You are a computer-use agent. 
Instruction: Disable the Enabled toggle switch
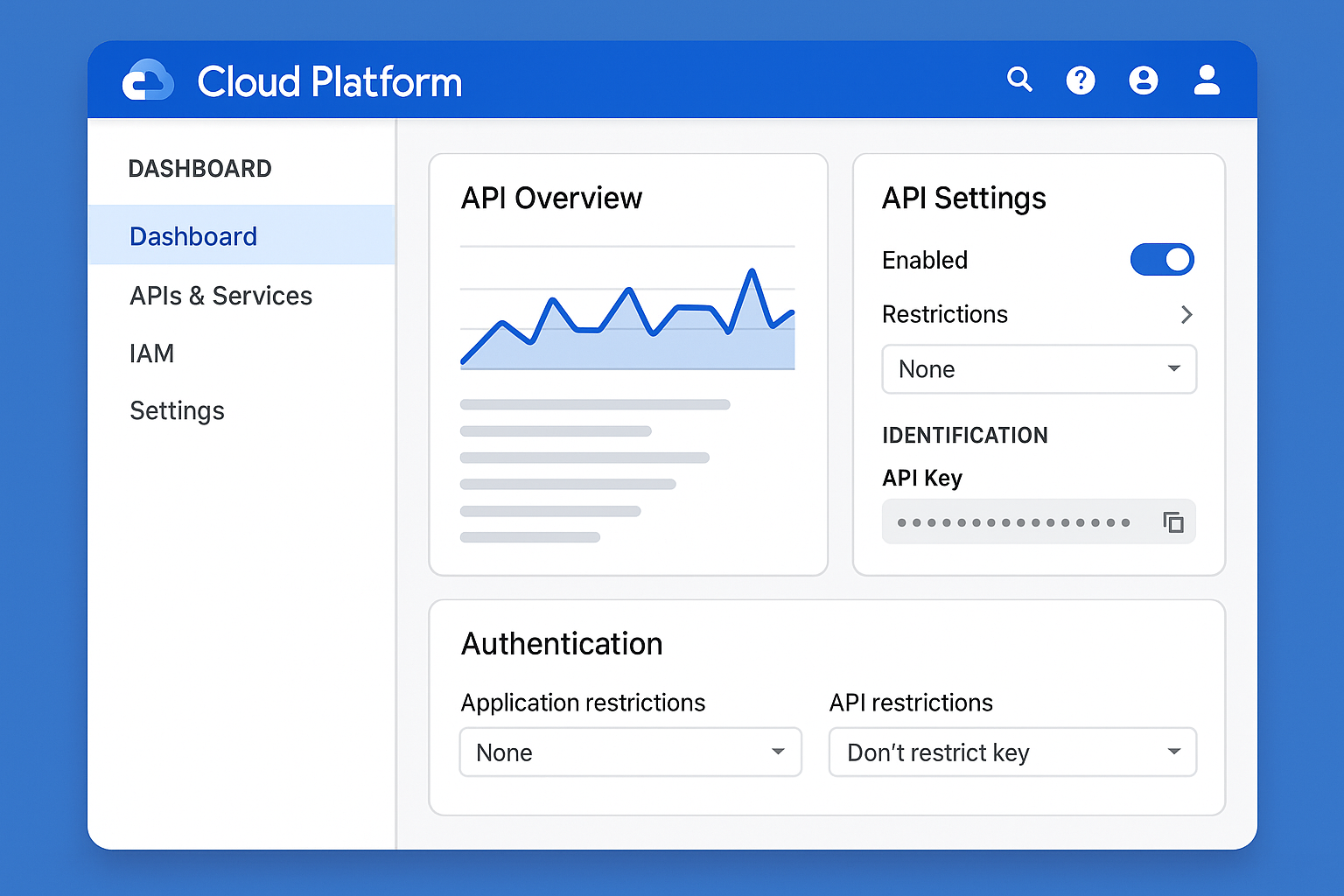(1162, 260)
